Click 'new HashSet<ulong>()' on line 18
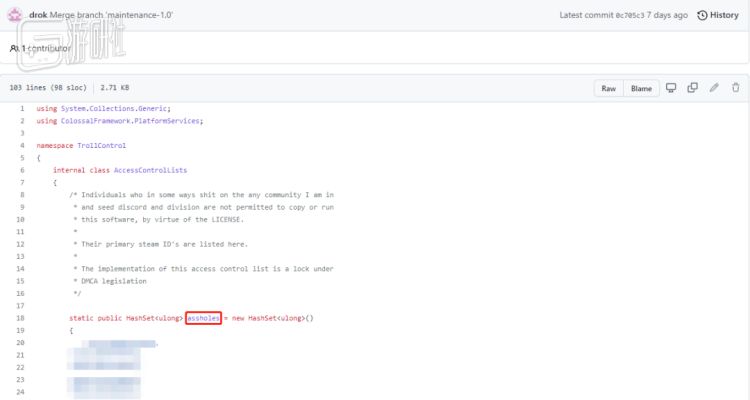This screenshot has width=750, height=400. coord(273,318)
